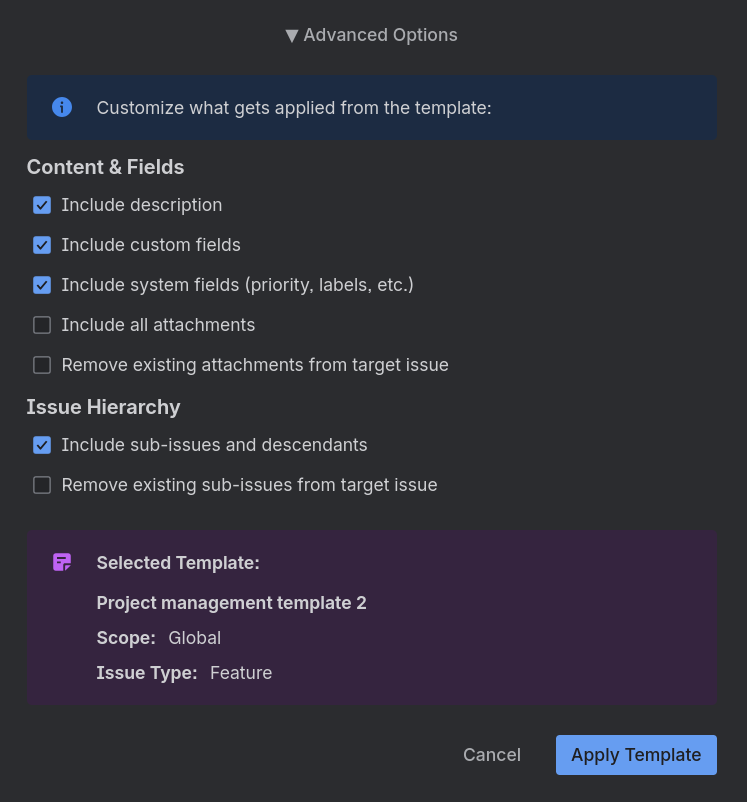Uncheck Include custom fields

click(42, 245)
